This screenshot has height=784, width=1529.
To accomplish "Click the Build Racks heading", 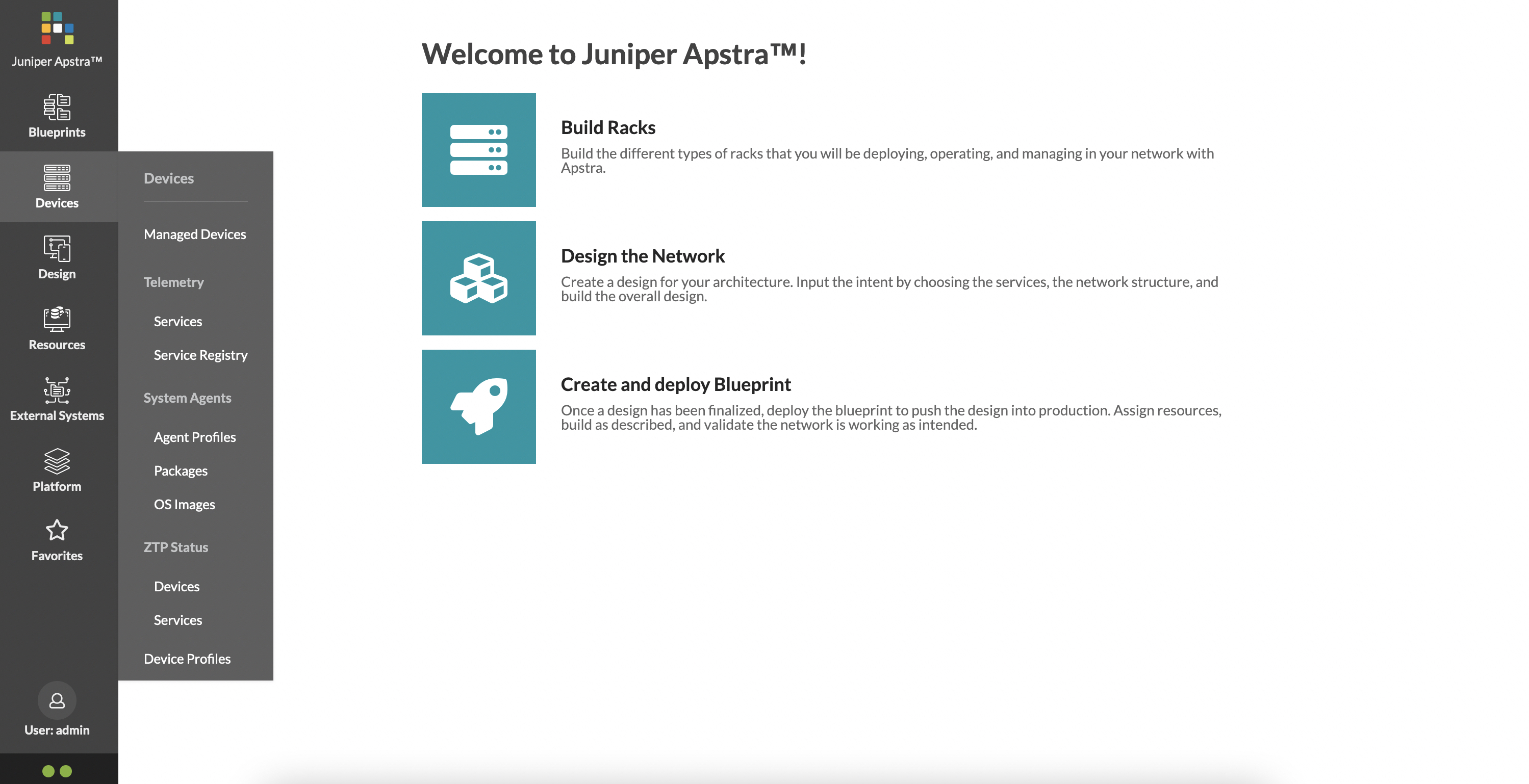I will click(608, 127).
